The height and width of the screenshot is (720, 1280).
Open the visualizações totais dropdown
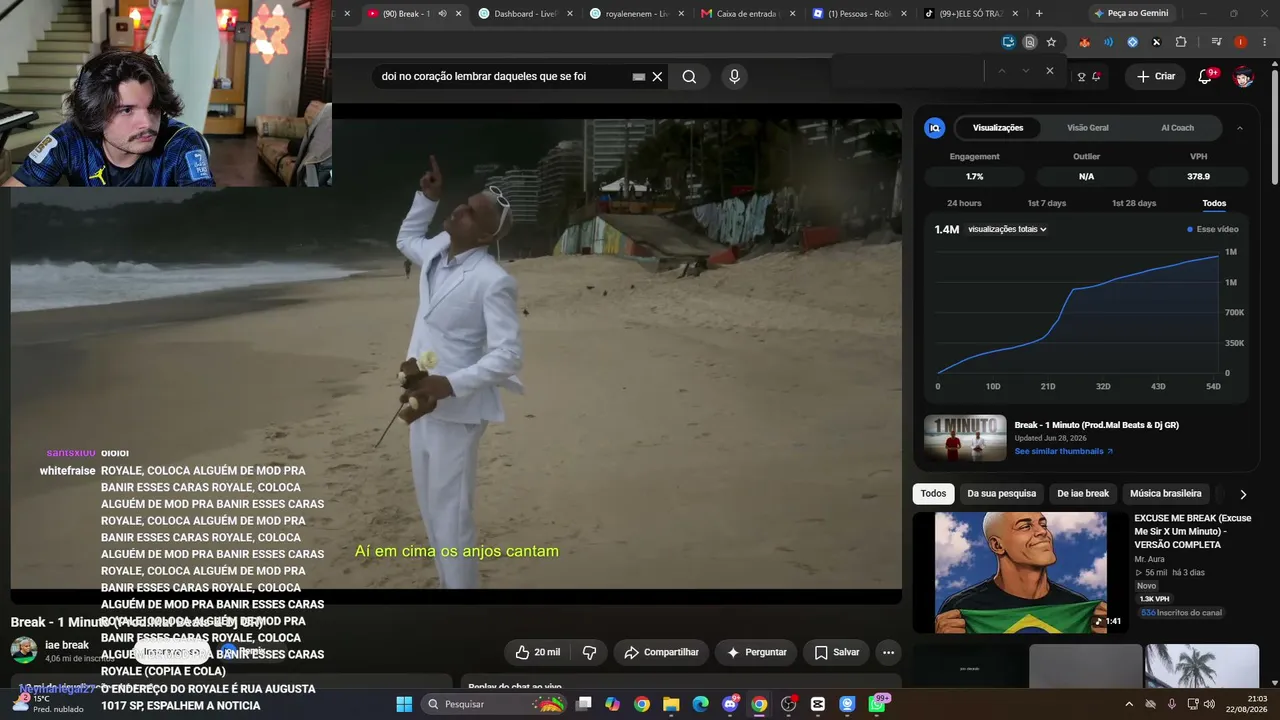[x=1007, y=230]
